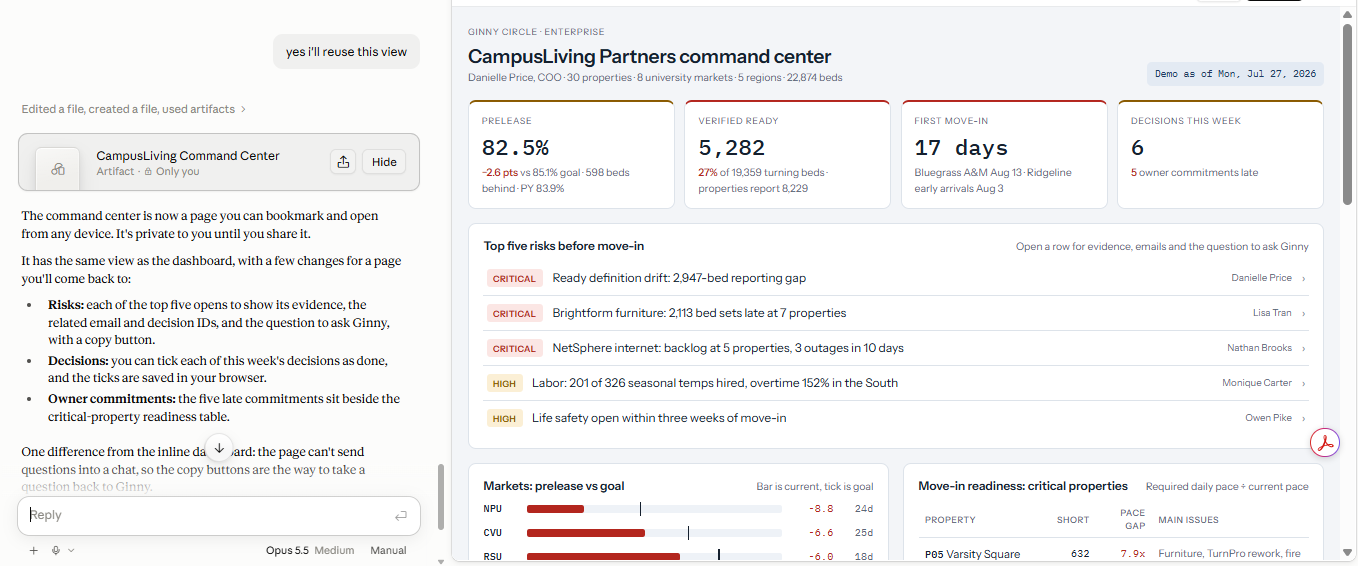1358x566 pixels.
Task: Click the 25d value in CVU row
Action: 864,533
